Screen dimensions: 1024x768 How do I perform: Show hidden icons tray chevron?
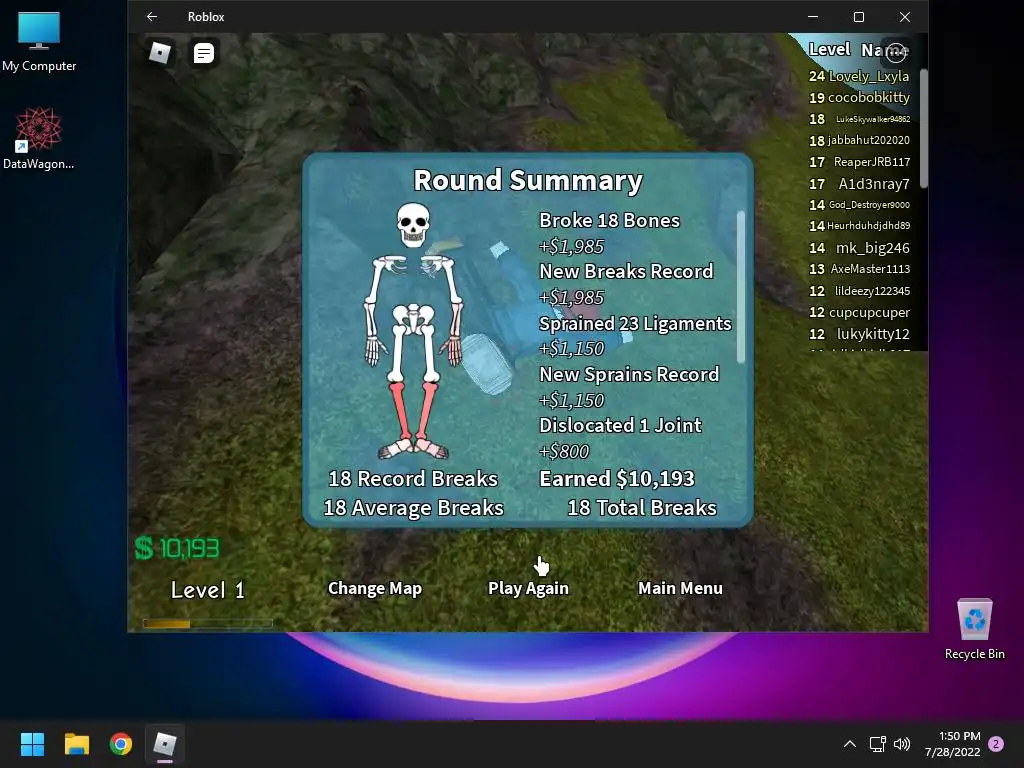click(x=850, y=744)
